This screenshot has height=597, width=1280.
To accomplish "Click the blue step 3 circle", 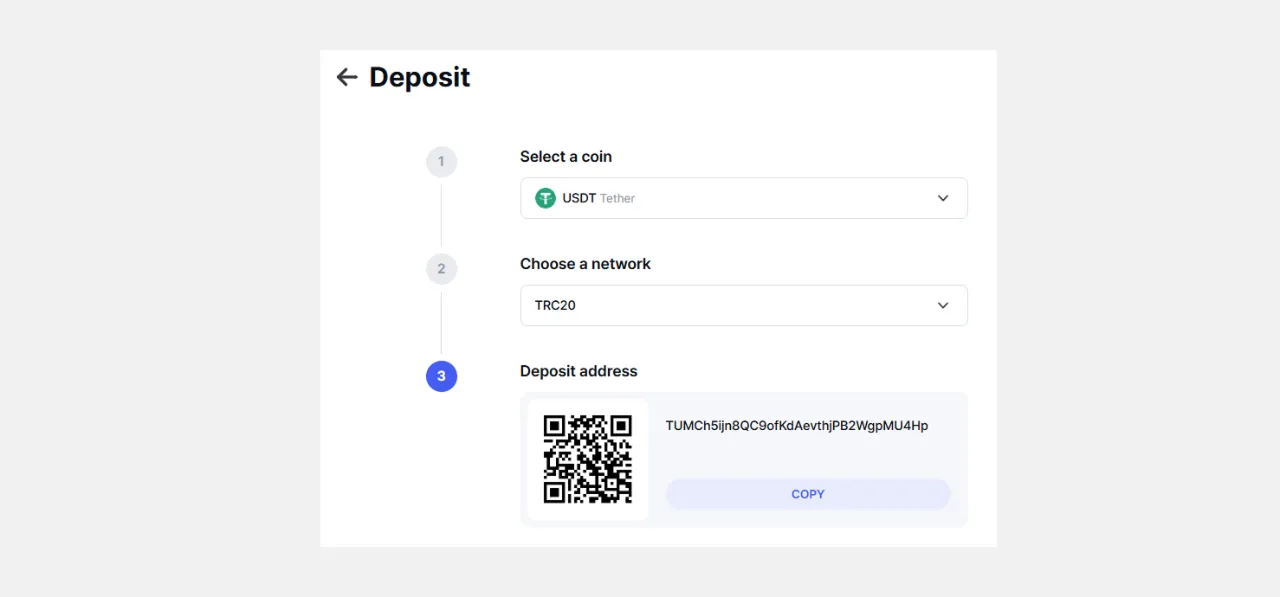I will 441,376.
